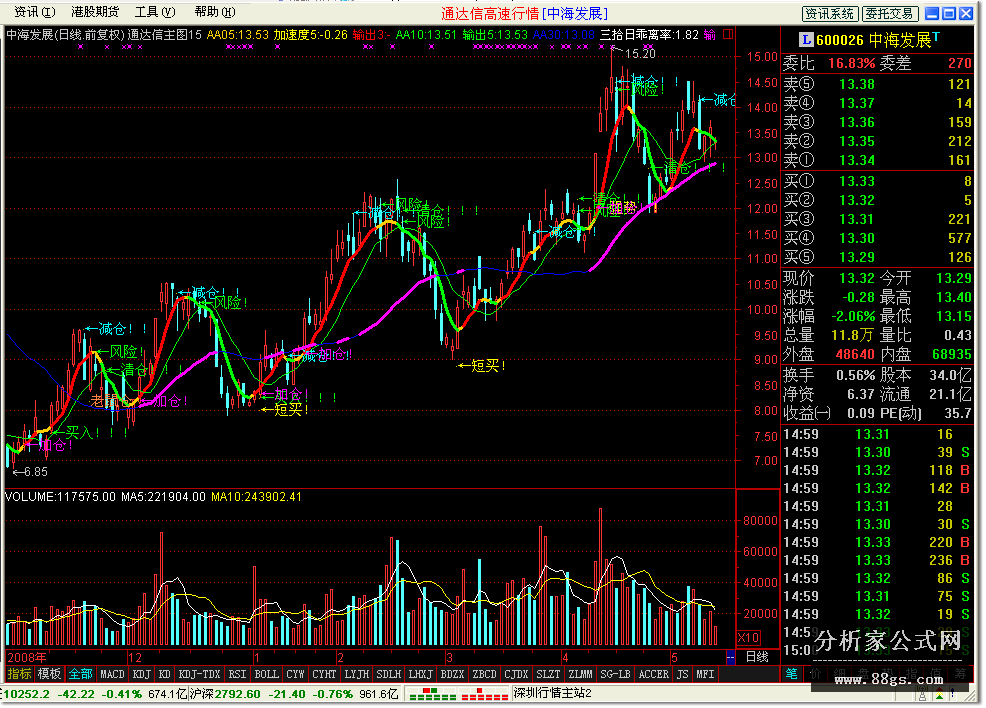Click the 日线 period selector
The image size is (986, 708).
[x=758, y=657]
